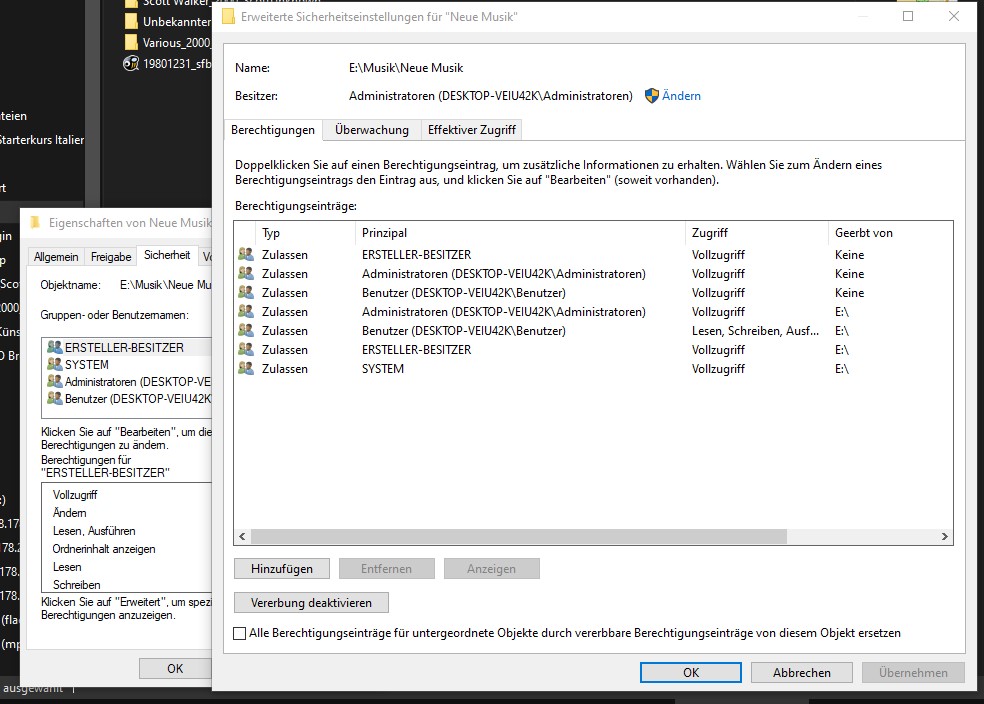Sort entries by Prinzipal column header
Viewport: 984px width, 704px height.
click(x=520, y=233)
